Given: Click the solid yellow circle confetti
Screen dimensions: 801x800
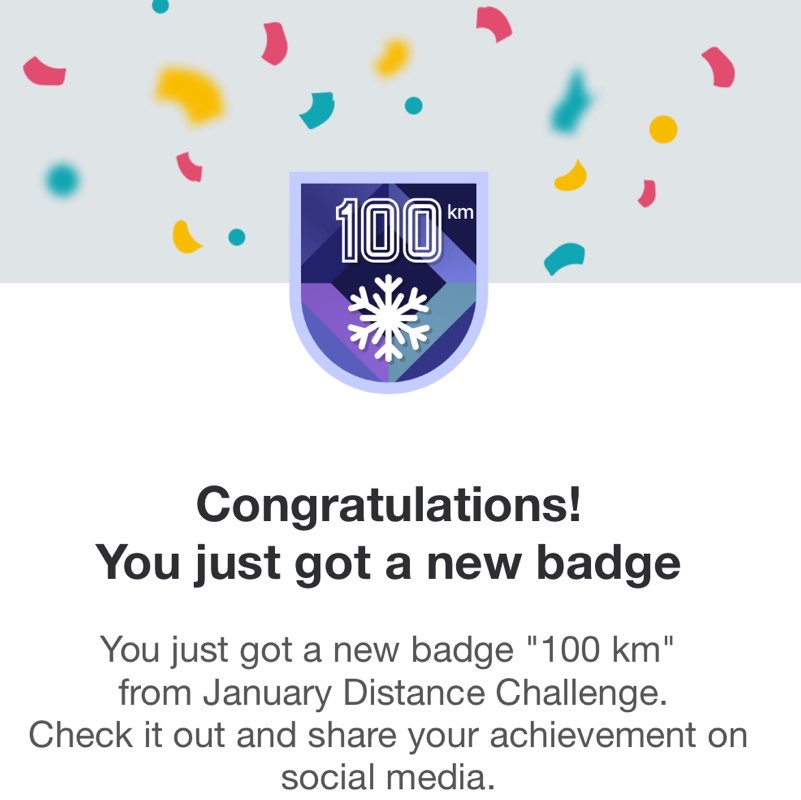Looking at the screenshot, I should 663,129.
